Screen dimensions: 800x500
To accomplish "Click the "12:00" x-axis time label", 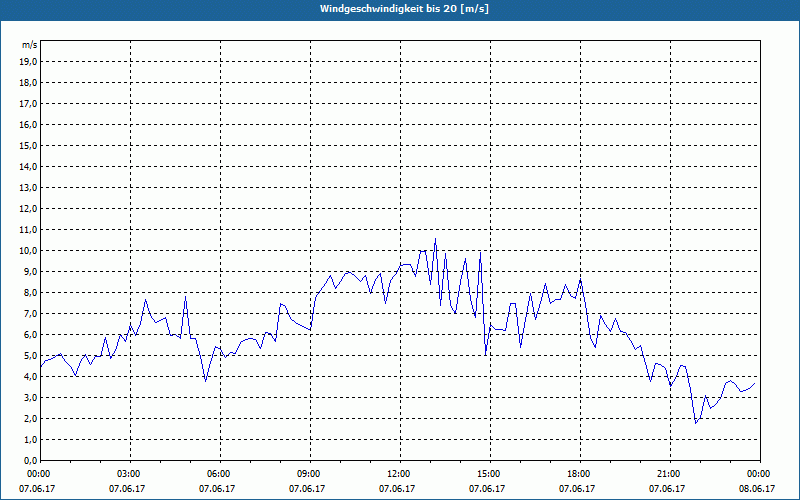I will [x=401, y=474].
